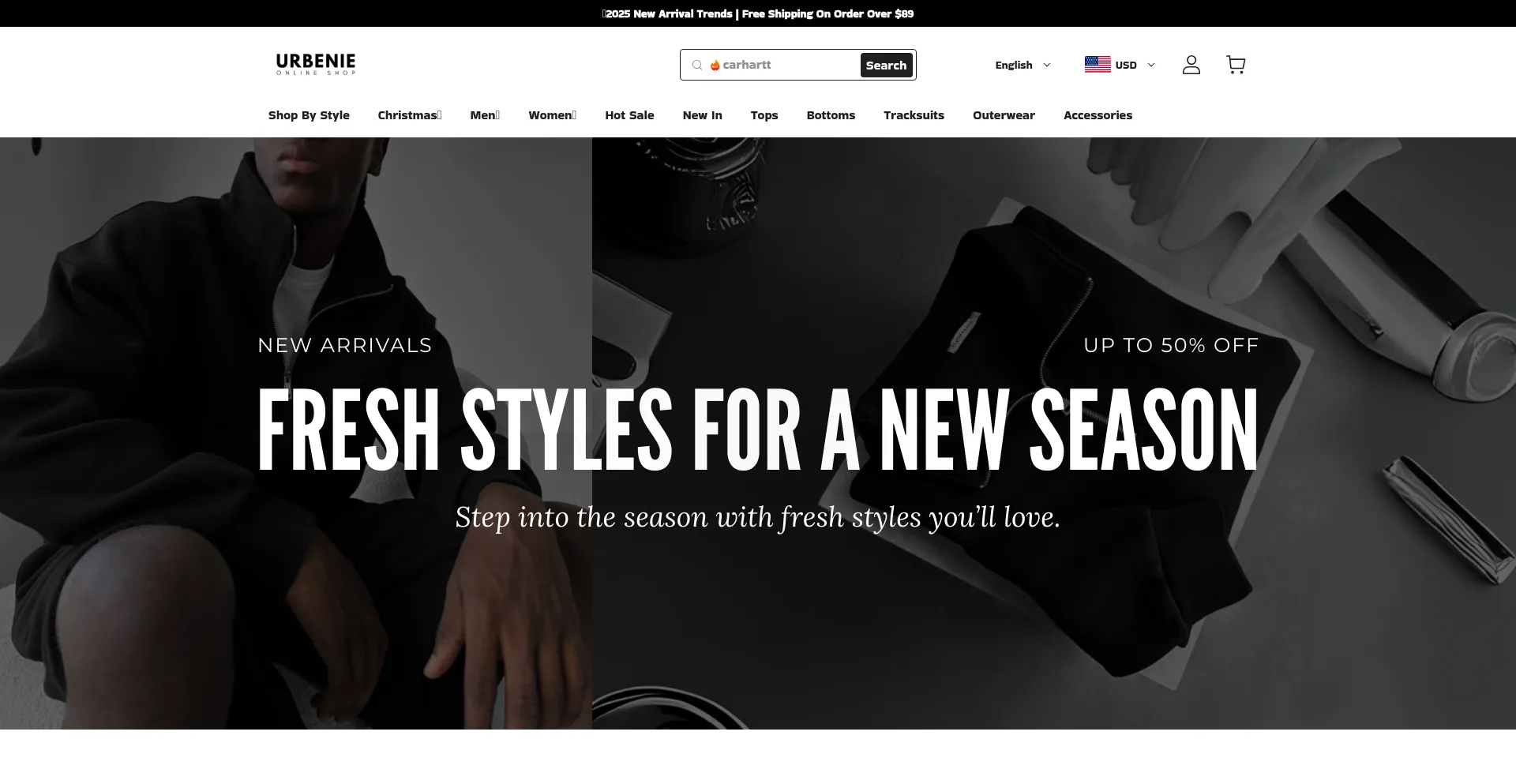Click the US flag currency icon
The height and width of the screenshot is (784, 1516).
point(1098,65)
